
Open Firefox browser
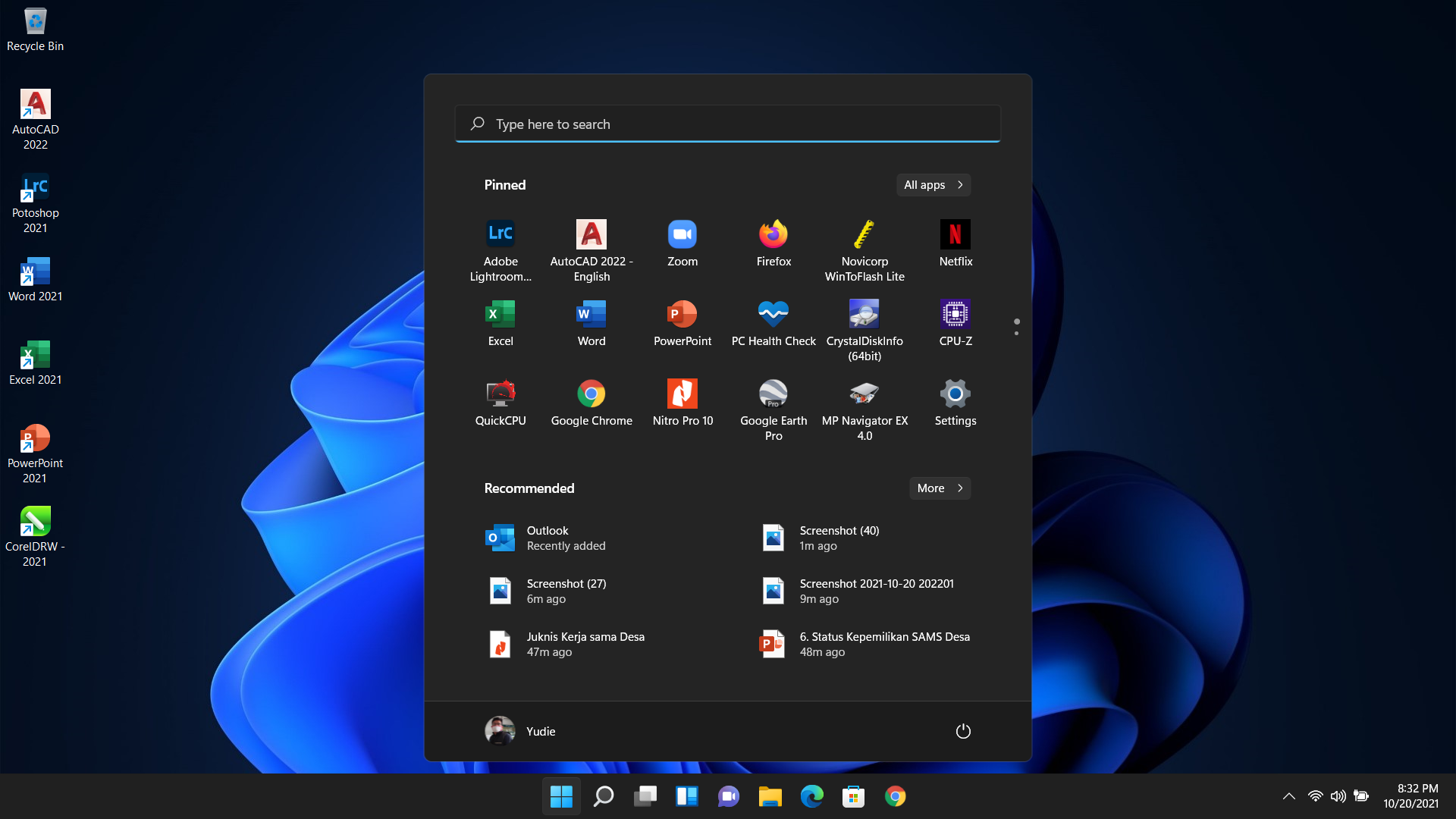[773, 243]
